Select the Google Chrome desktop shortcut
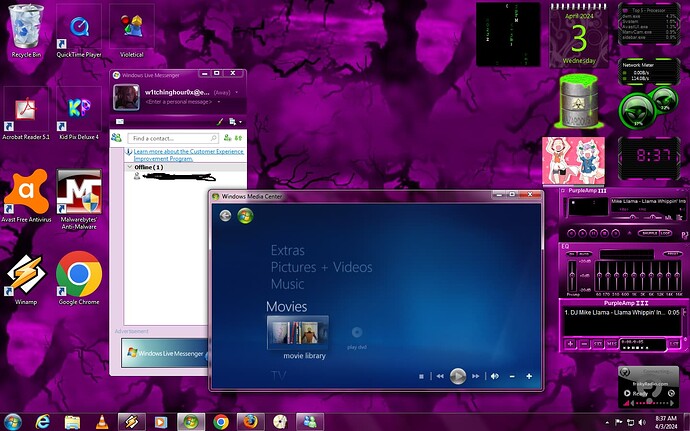 (x=79, y=279)
